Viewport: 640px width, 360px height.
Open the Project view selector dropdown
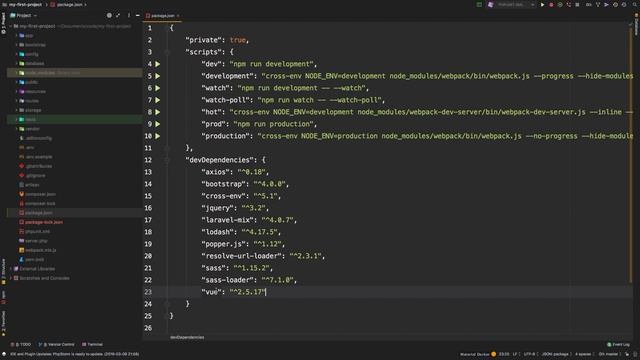(x=24, y=16)
